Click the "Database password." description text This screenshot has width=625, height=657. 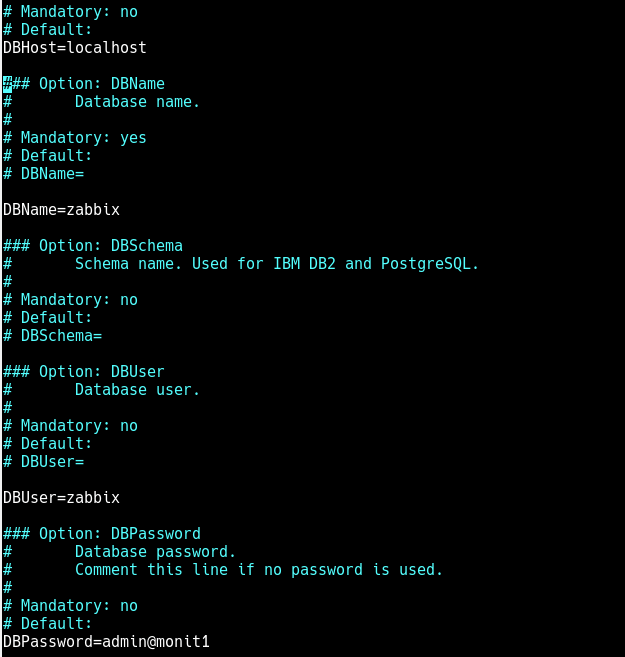pyautogui.click(x=155, y=552)
